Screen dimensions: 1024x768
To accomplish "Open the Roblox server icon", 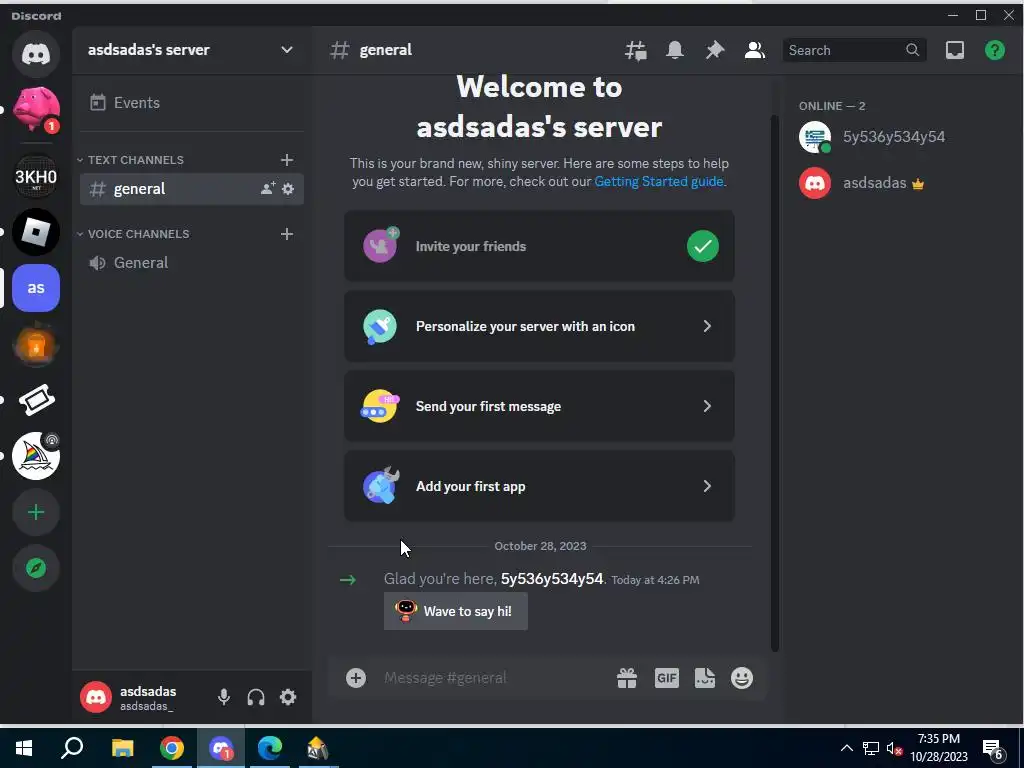I will 36,232.
